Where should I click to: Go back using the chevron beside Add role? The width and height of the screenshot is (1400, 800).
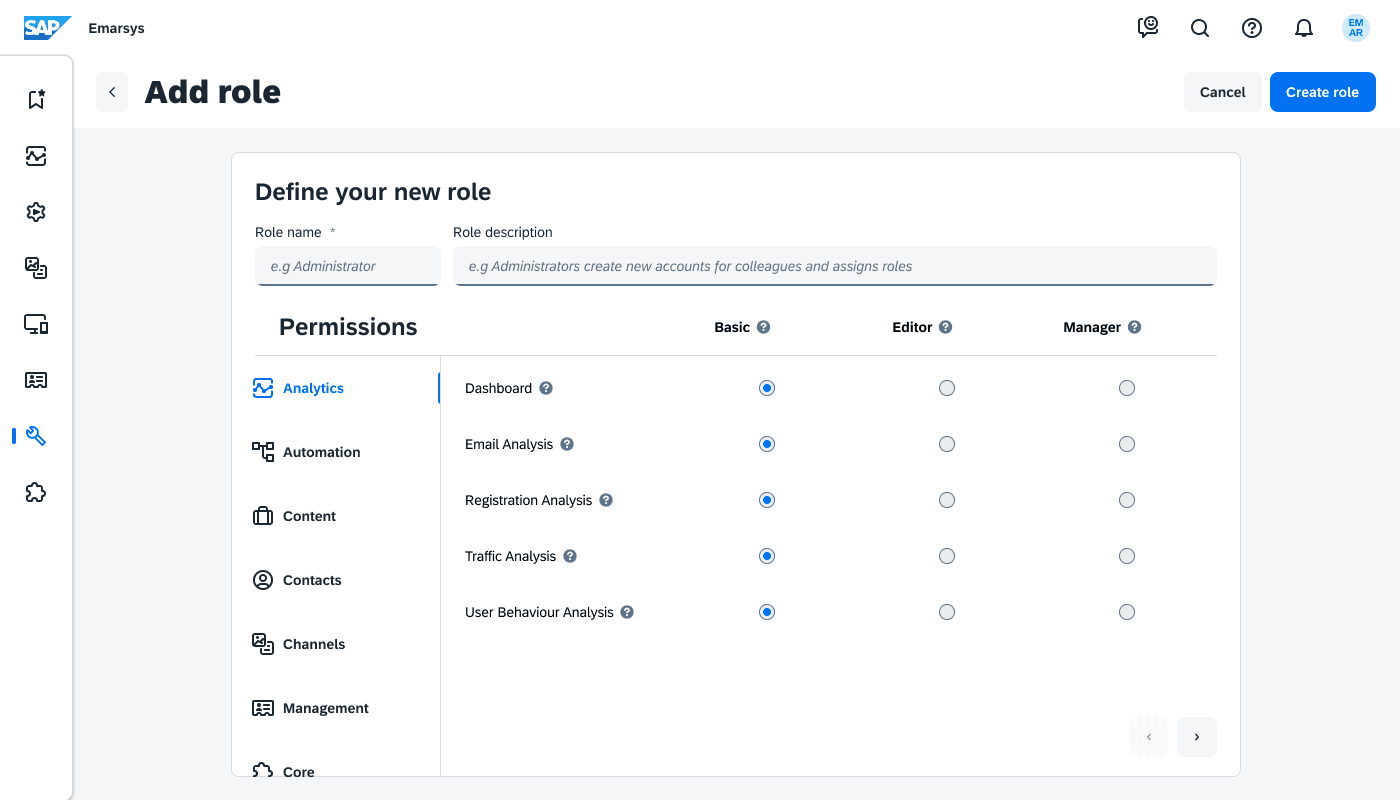tap(112, 92)
